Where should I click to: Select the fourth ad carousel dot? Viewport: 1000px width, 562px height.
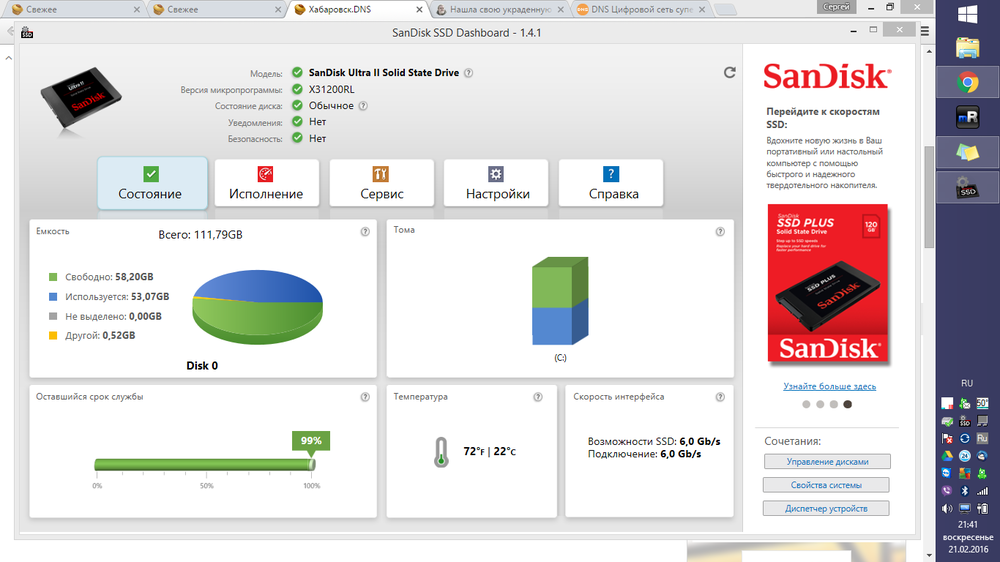(x=848, y=404)
